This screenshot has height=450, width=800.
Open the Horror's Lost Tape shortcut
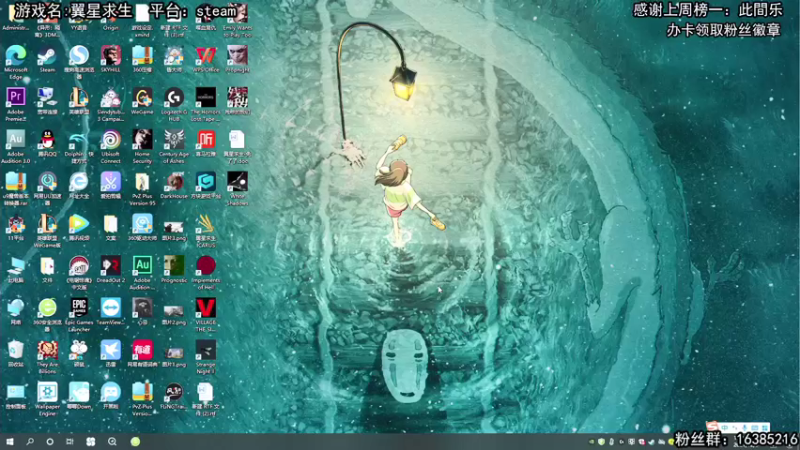[206, 97]
